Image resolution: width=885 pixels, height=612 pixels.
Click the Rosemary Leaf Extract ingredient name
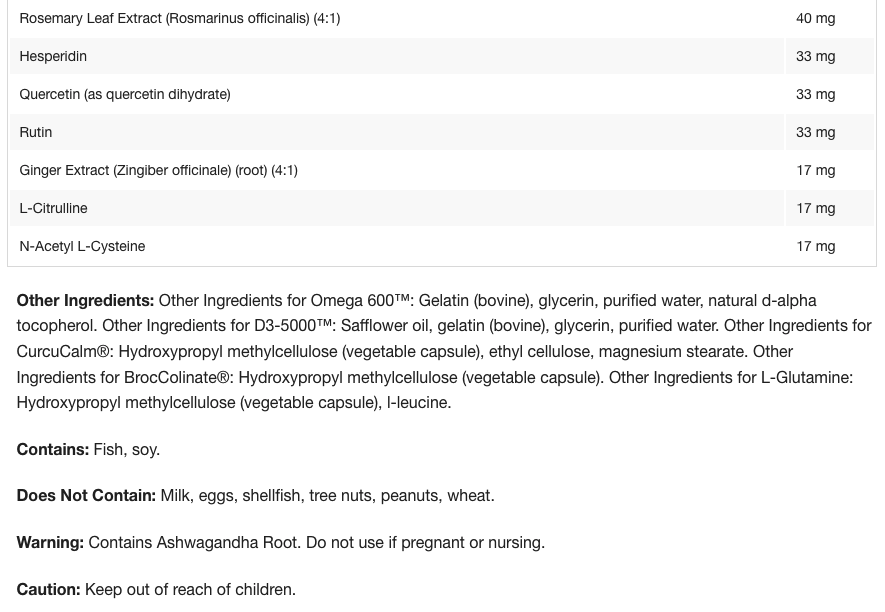pyautogui.click(x=179, y=18)
